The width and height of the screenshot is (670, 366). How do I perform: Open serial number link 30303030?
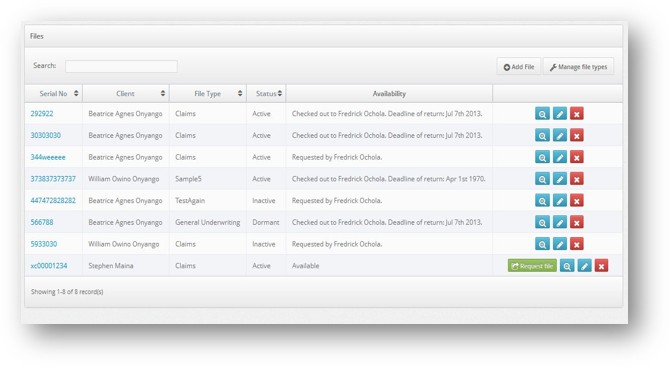pos(46,135)
